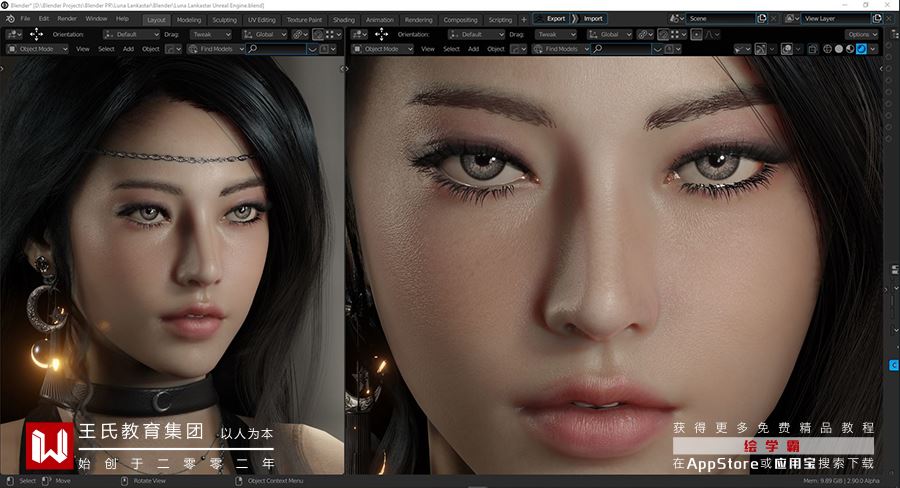Toggle proportional editing in right viewport
Screen dimensions: 900x488
696,34
